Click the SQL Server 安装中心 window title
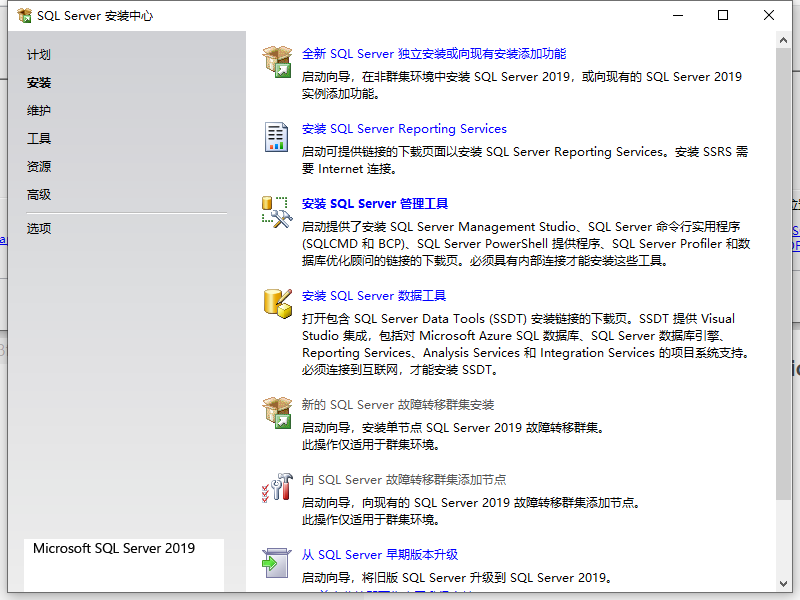The image size is (800, 600). [x=95, y=16]
